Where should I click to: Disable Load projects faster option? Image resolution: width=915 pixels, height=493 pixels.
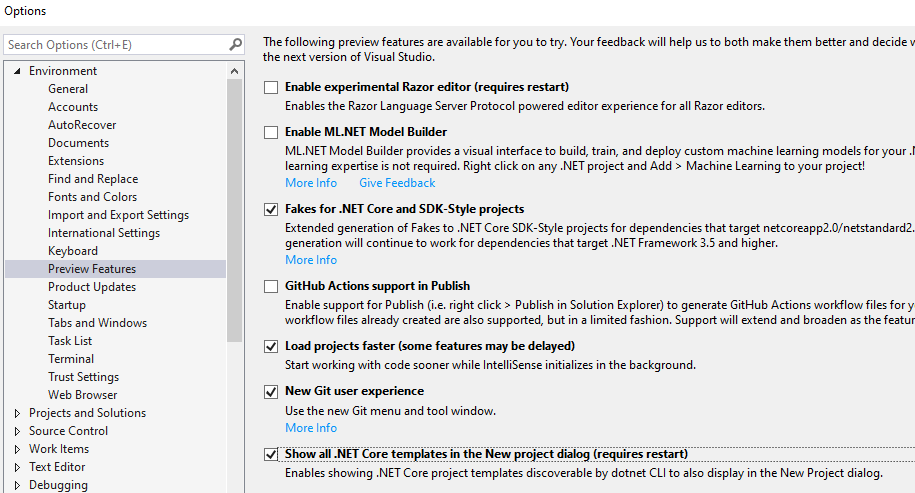pyautogui.click(x=271, y=347)
